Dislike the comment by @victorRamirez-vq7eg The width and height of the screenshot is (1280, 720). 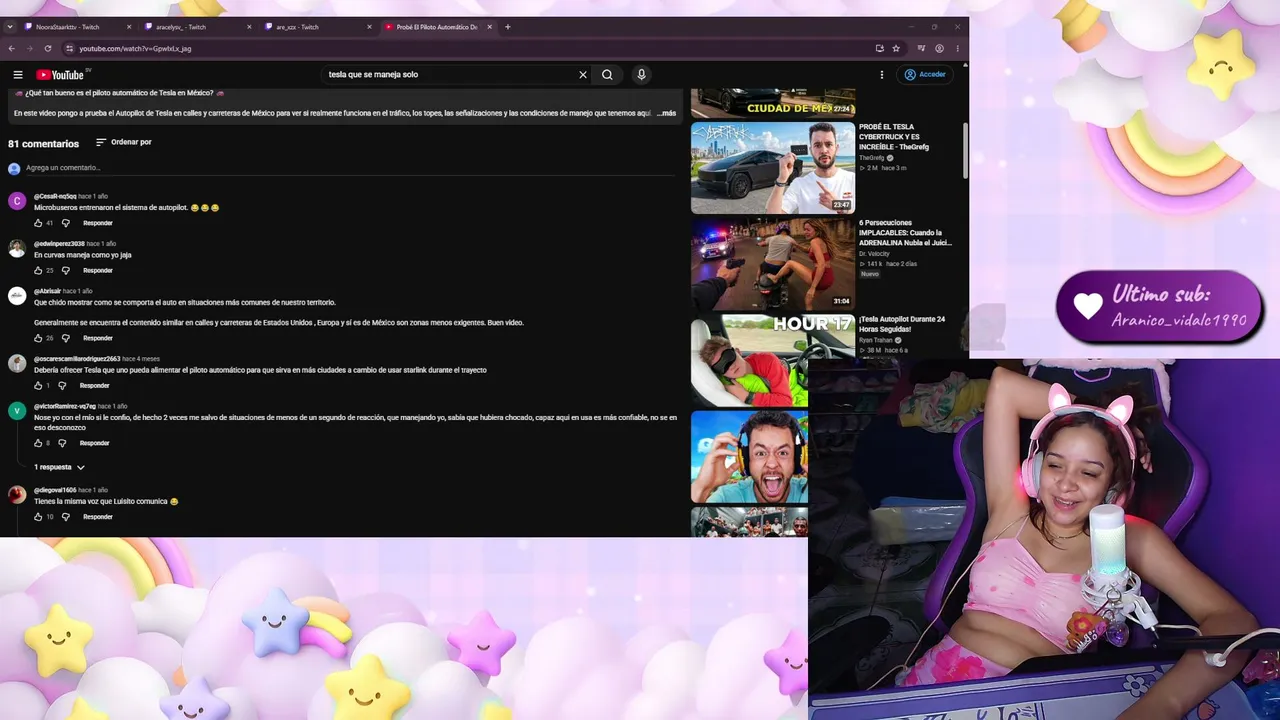tap(62, 443)
